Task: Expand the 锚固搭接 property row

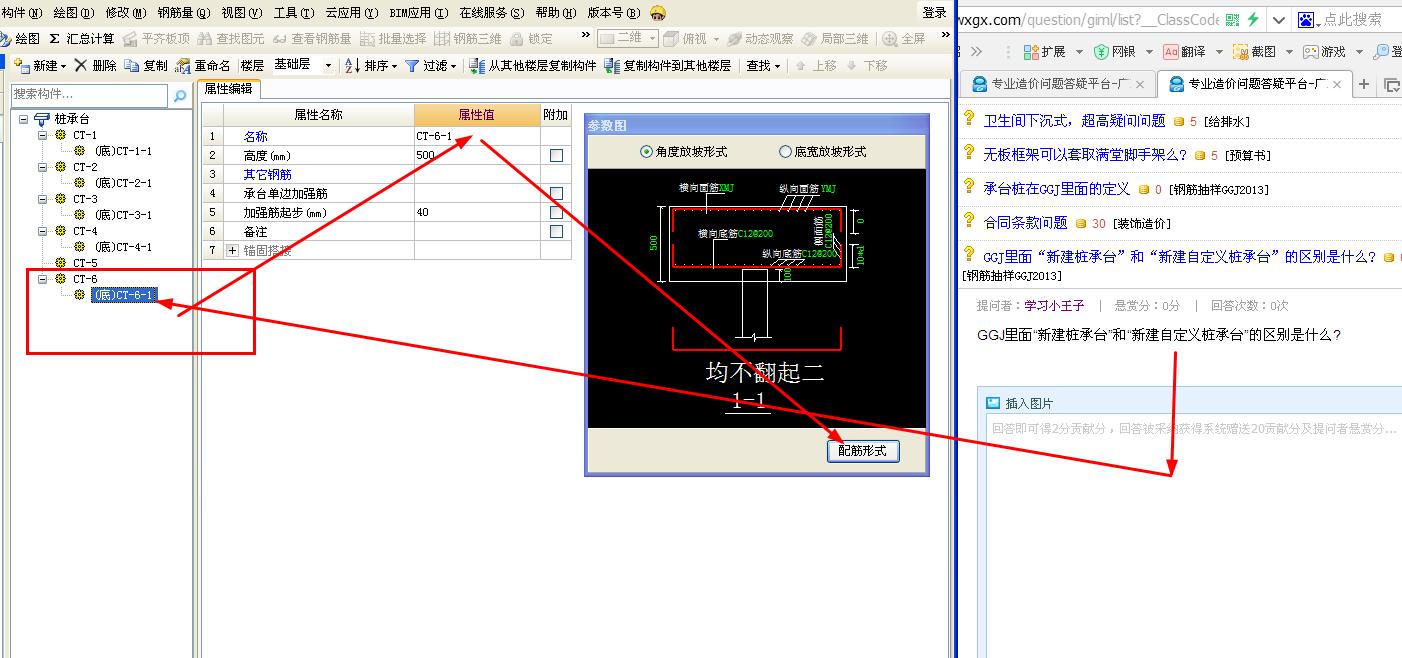Action: click(x=232, y=251)
